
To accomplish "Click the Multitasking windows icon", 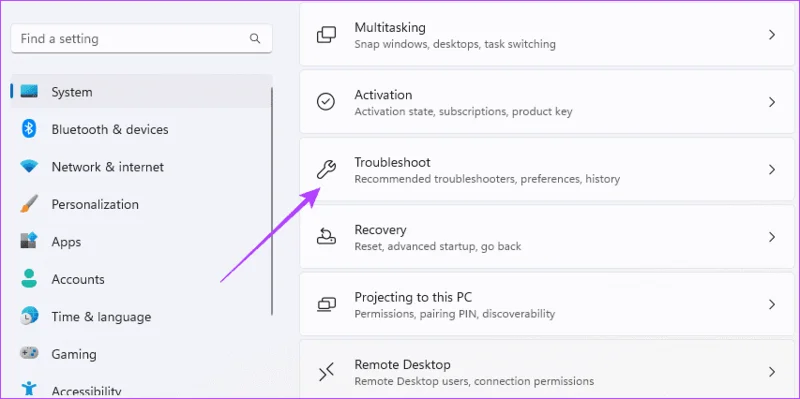I will pyautogui.click(x=326, y=35).
